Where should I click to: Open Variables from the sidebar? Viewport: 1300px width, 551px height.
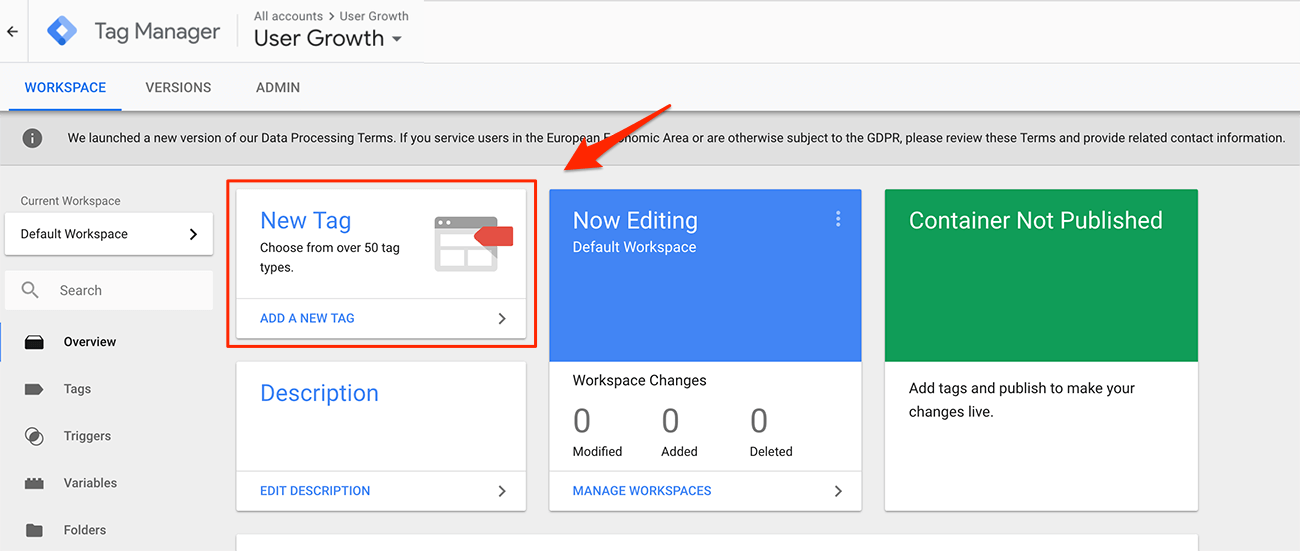[90, 483]
